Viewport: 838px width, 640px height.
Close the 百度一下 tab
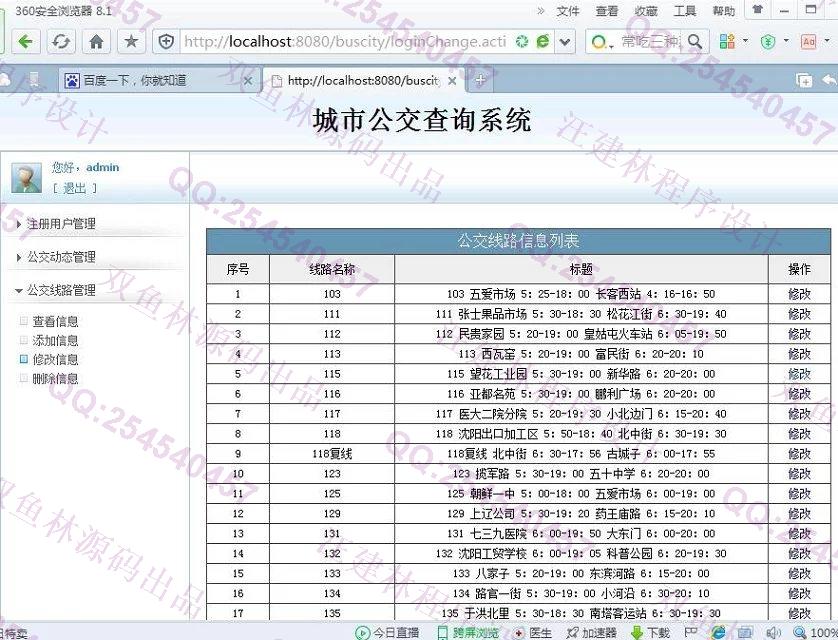click(247, 81)
